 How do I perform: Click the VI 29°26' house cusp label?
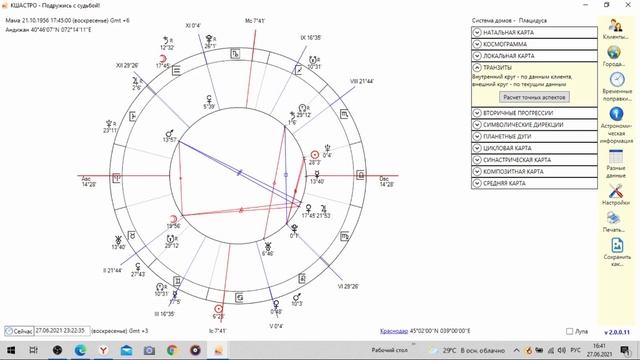pyautogui.click(x=348, y=287)
